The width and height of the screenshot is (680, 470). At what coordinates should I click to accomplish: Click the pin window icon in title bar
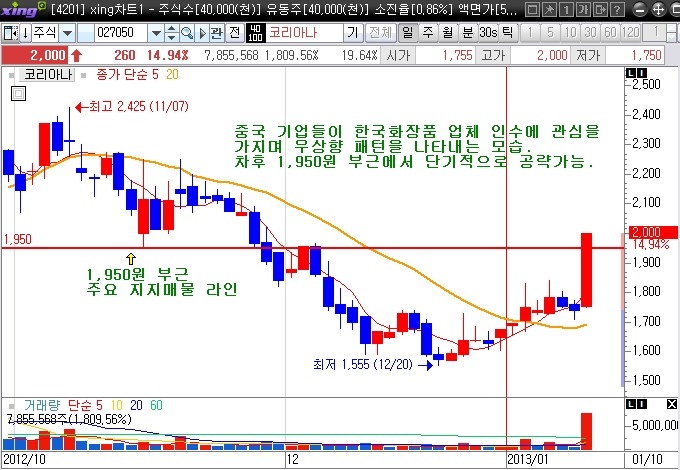point(550,9)
